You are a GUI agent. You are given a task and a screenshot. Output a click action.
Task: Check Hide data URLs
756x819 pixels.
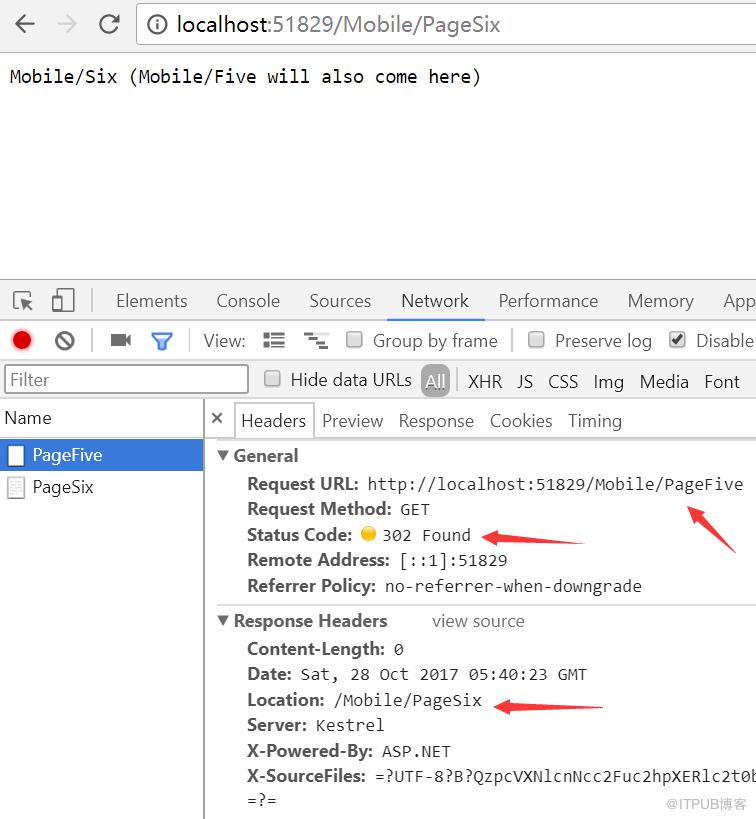tap(272, 379)
